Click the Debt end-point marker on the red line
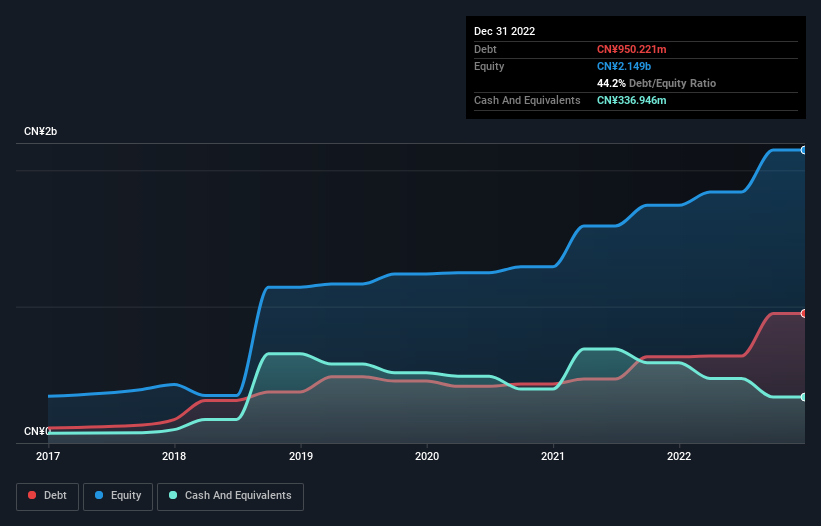Viewport: 821px width, 526px height. click(x=804, y=314)
